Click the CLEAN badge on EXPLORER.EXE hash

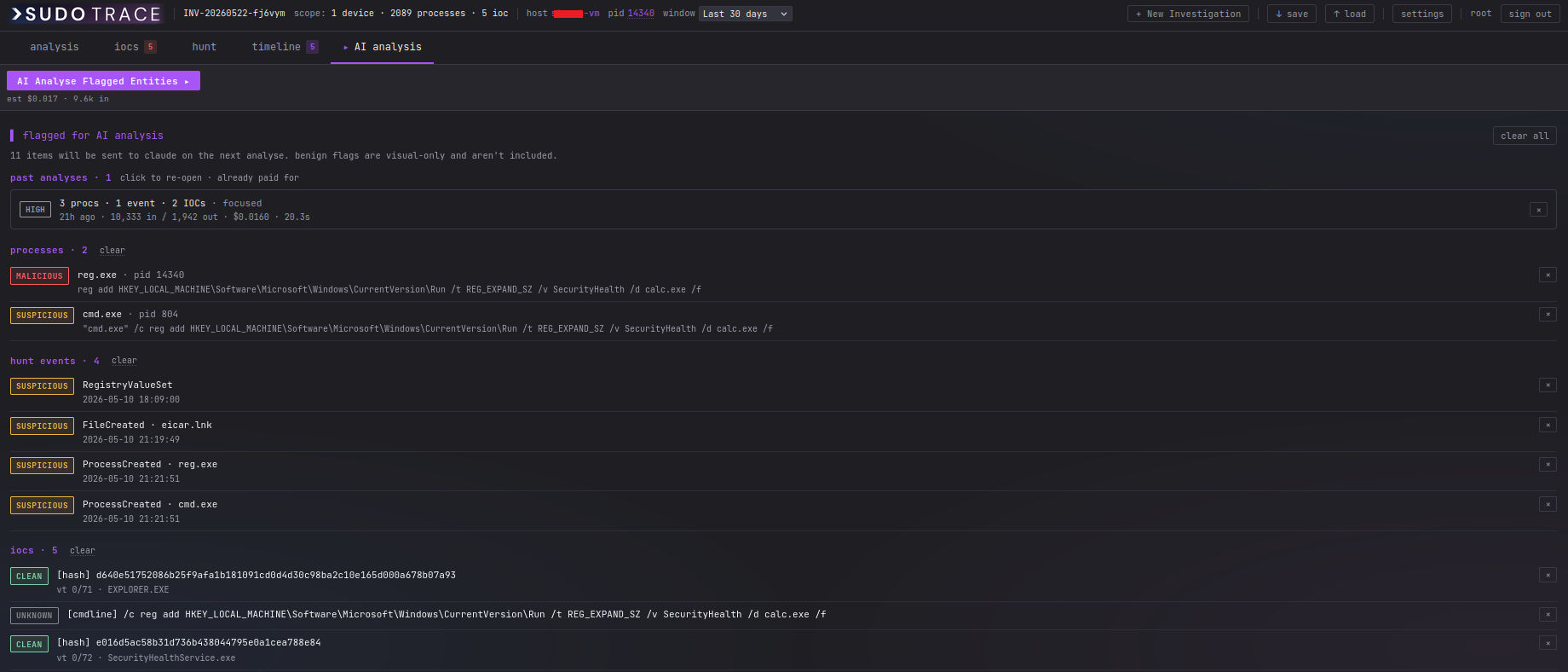pyautogui.click(x=29, y=576)
